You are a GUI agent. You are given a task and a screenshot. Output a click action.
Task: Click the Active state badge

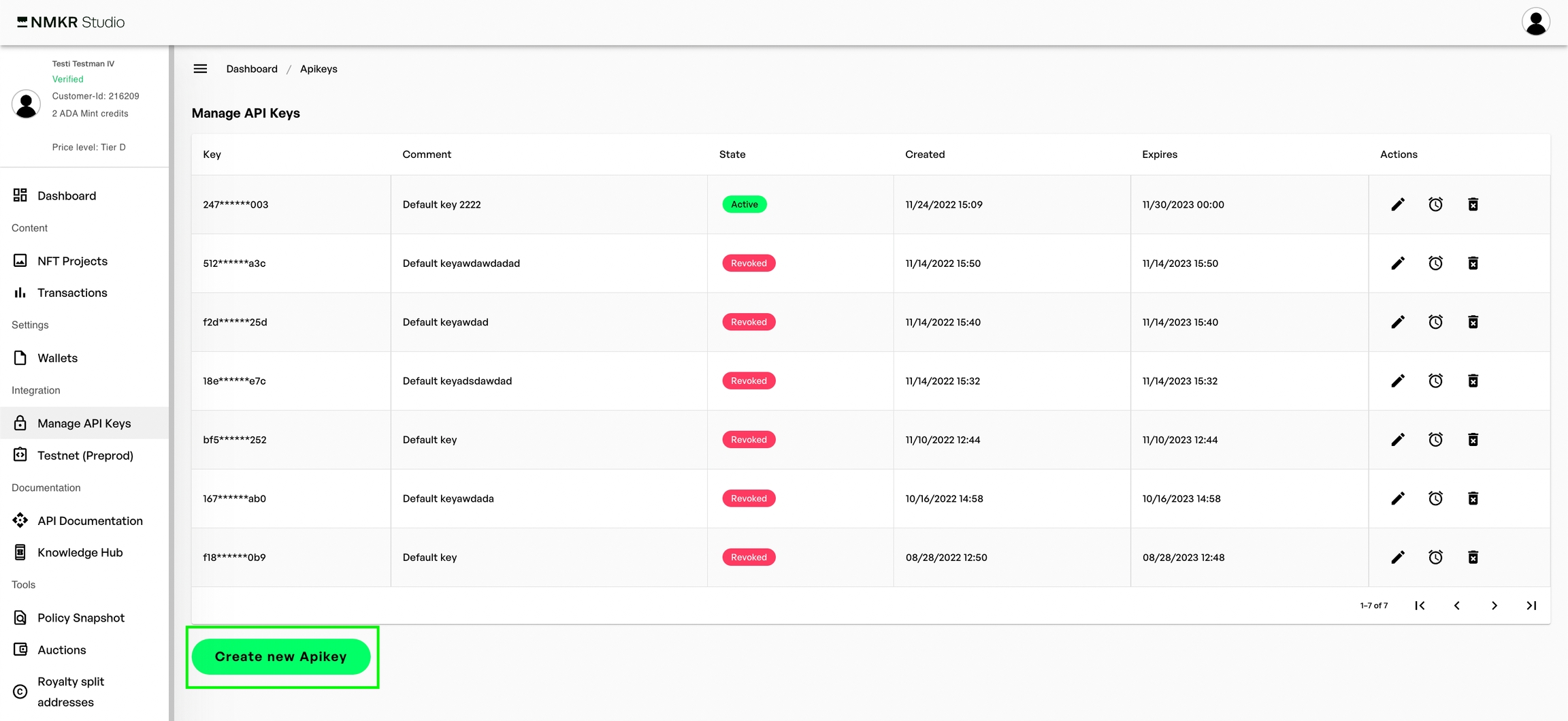pyautogui.click(x=744, y=204)
